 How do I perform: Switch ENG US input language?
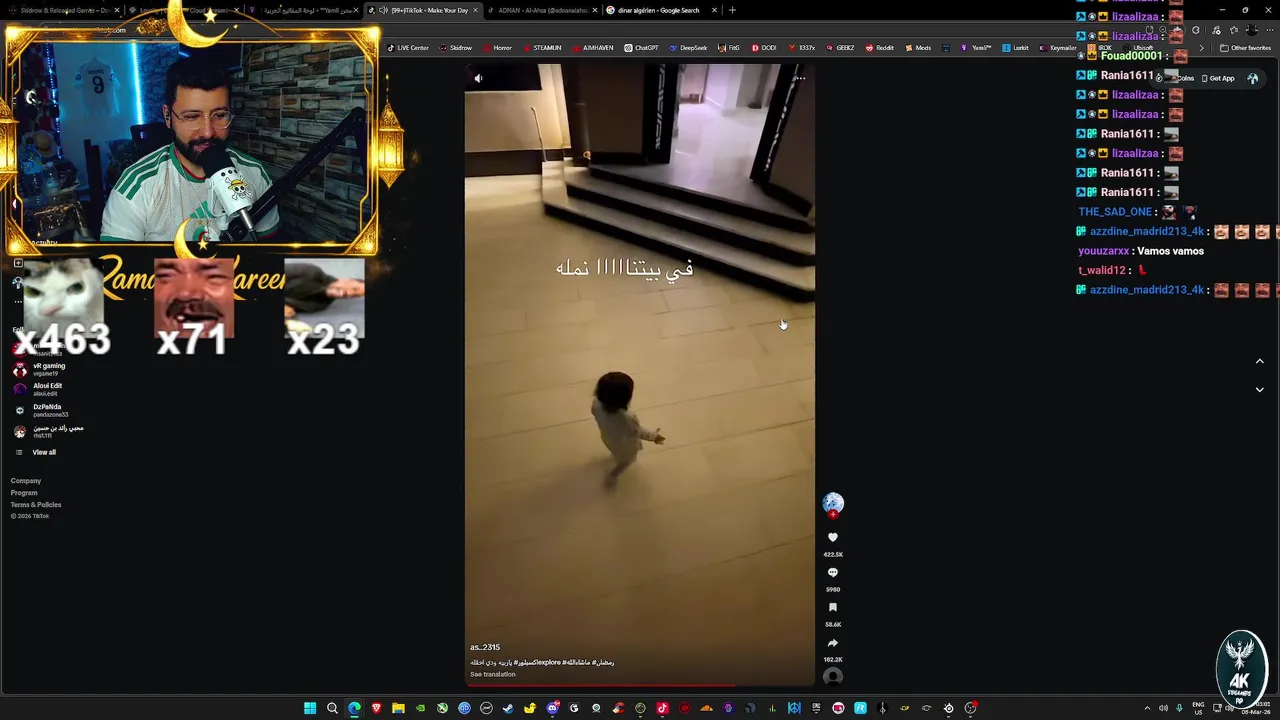[1198, 708]
